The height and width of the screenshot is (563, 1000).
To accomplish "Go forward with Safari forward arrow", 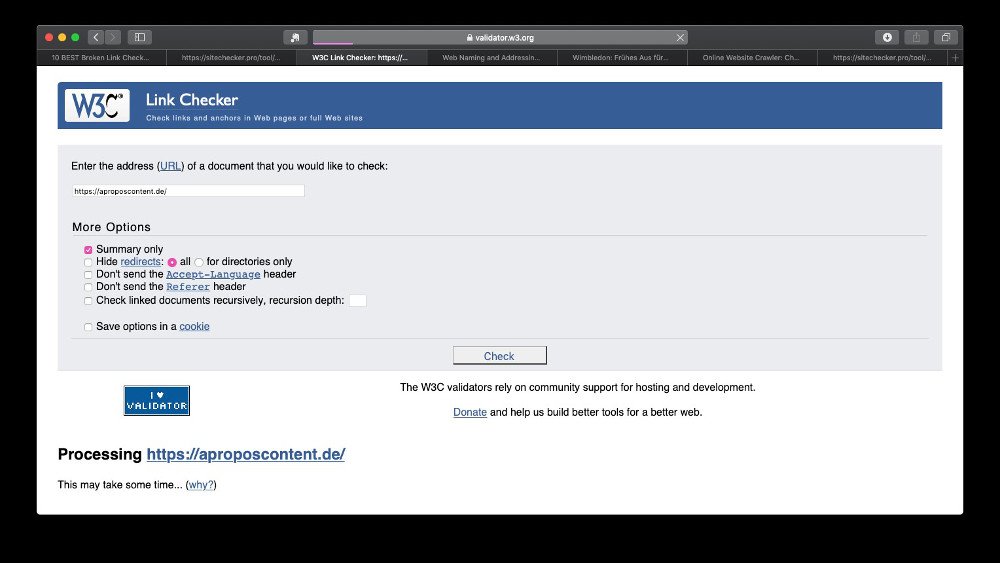I will 113,38.
